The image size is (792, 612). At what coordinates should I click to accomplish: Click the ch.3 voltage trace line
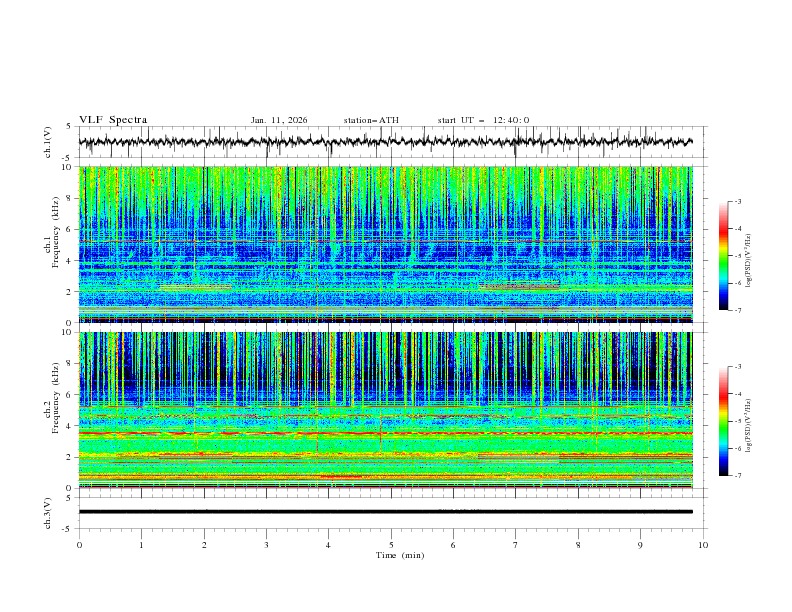385,512
